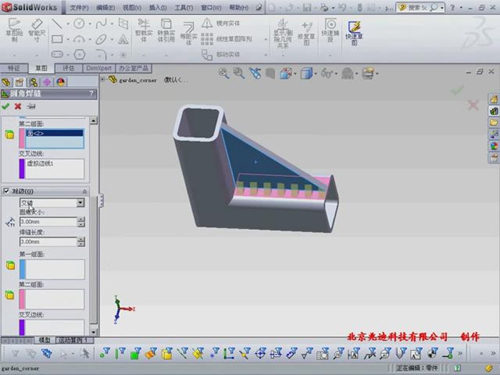Select the Circle sketch tool
The height and width of the screenshot is (375, 500).
(x=79, y=23)
